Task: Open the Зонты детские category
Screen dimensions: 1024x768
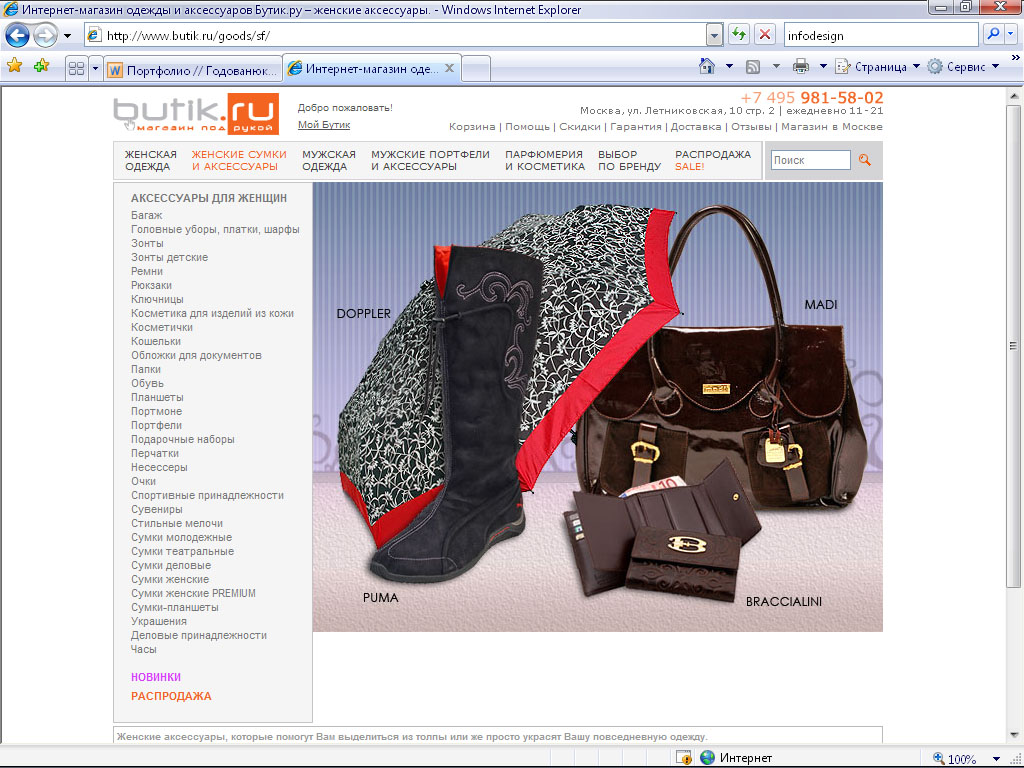Action: (170, 257)
